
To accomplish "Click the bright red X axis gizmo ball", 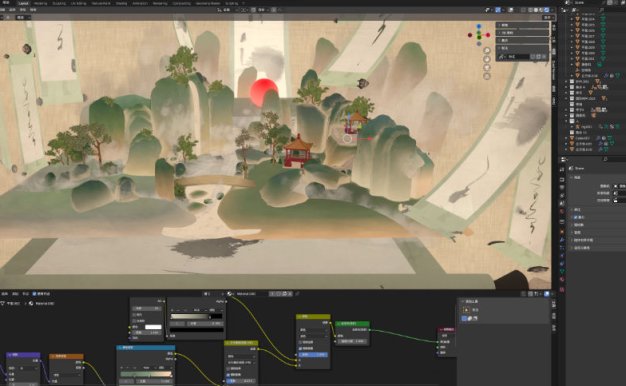I will pos(488,35).
